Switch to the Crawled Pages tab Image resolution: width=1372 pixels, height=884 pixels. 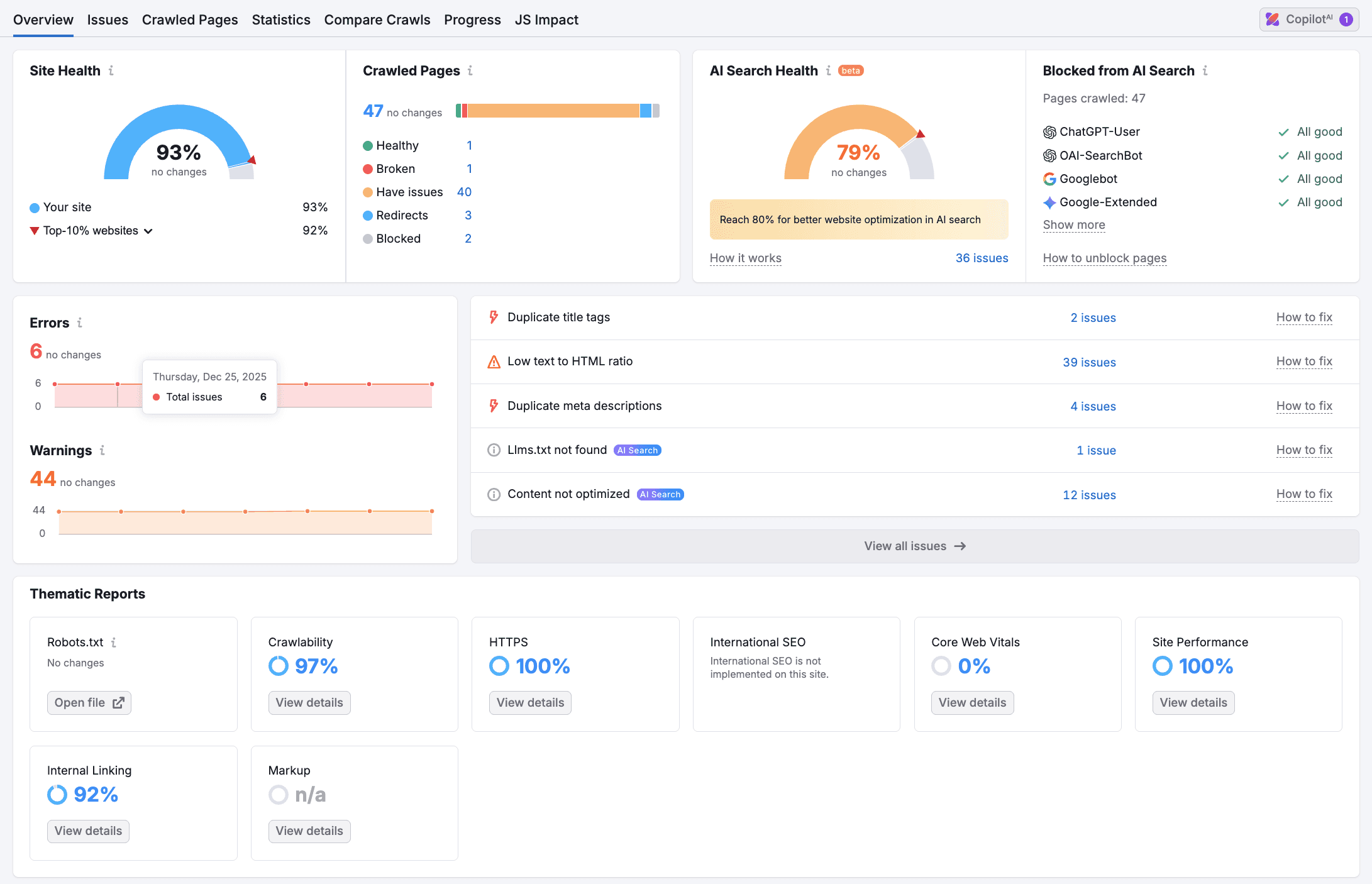190,19
